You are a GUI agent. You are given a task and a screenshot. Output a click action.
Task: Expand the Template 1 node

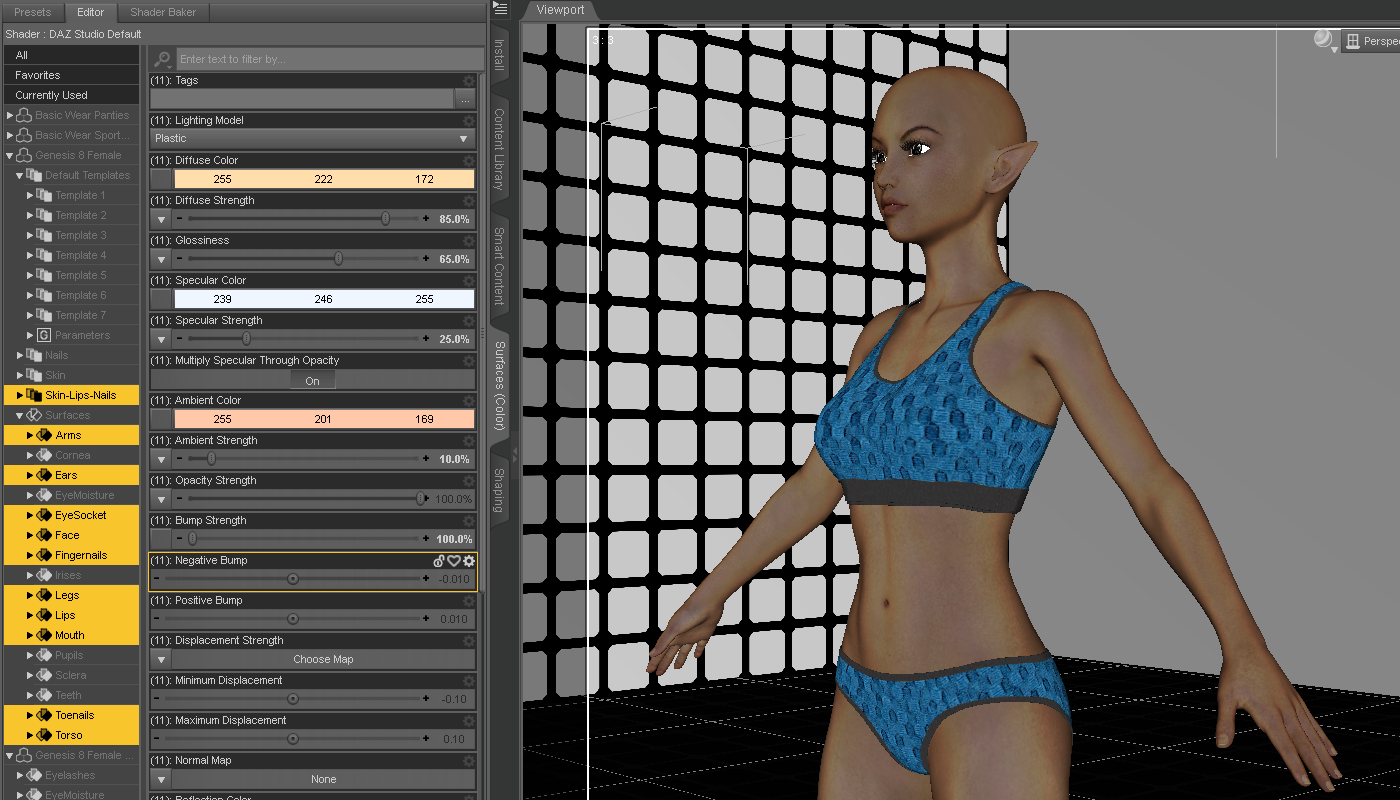point(30,195)
